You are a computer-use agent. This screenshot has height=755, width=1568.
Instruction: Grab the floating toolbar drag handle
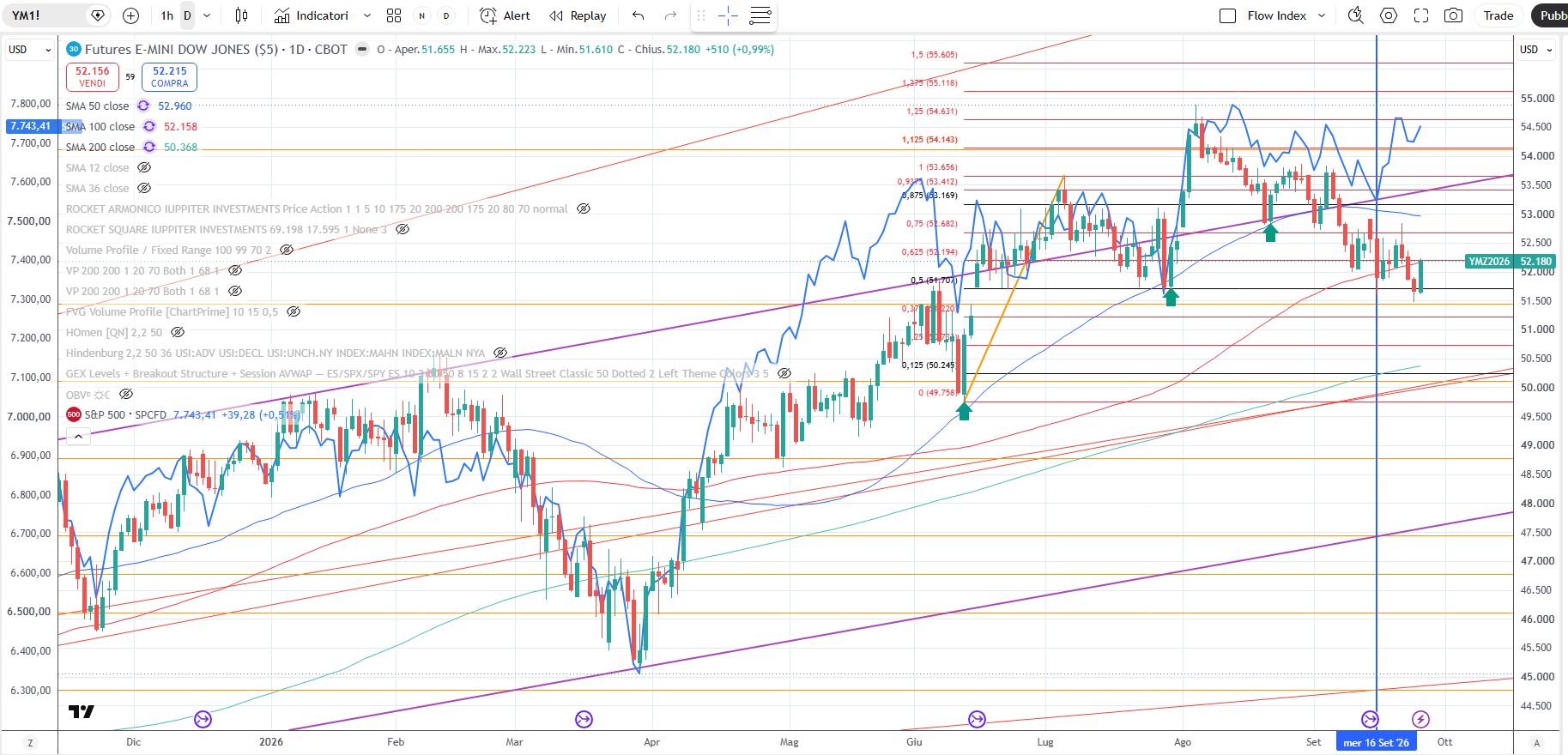coord(701,15)
